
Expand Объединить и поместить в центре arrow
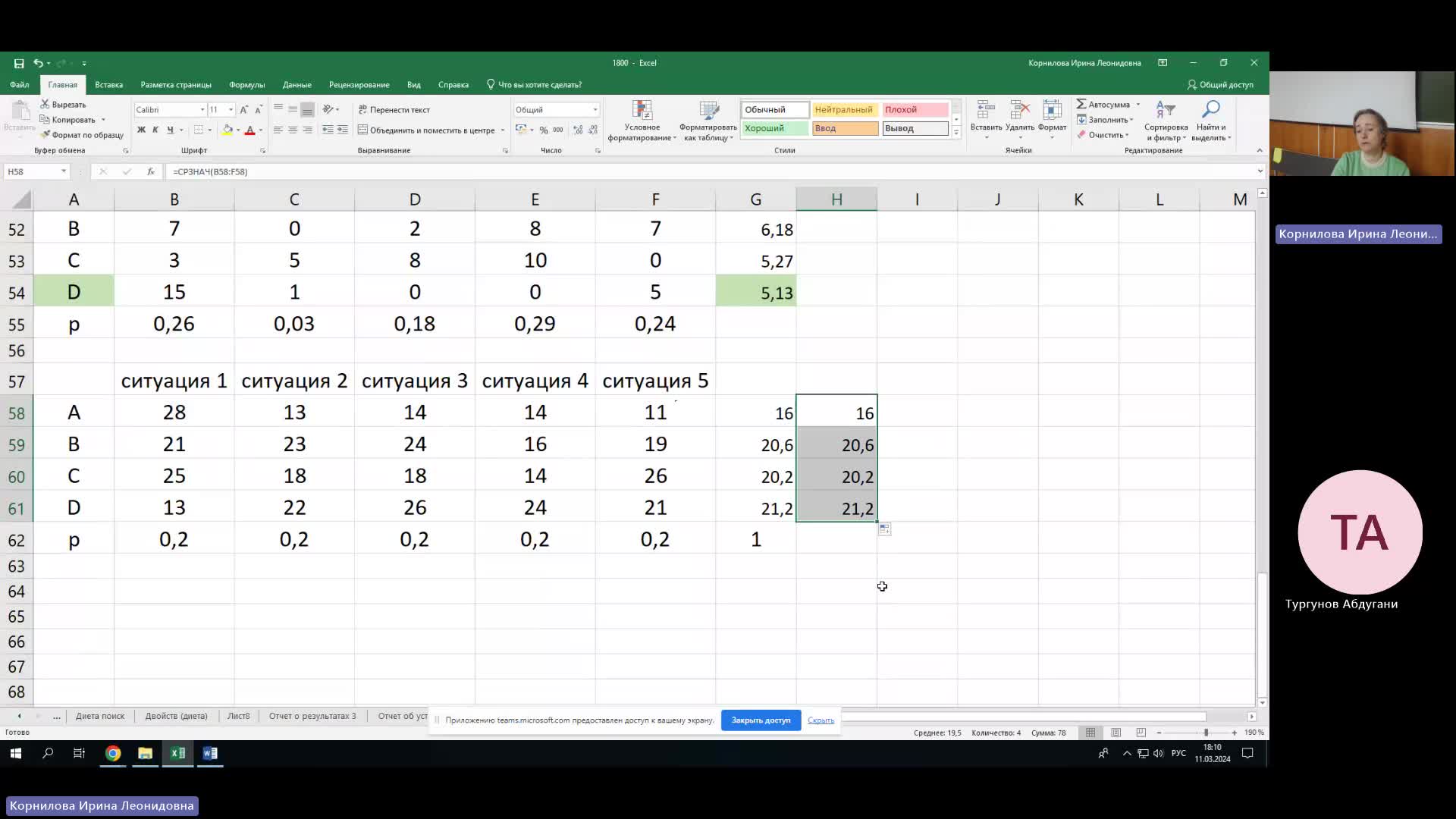point(502,130)
